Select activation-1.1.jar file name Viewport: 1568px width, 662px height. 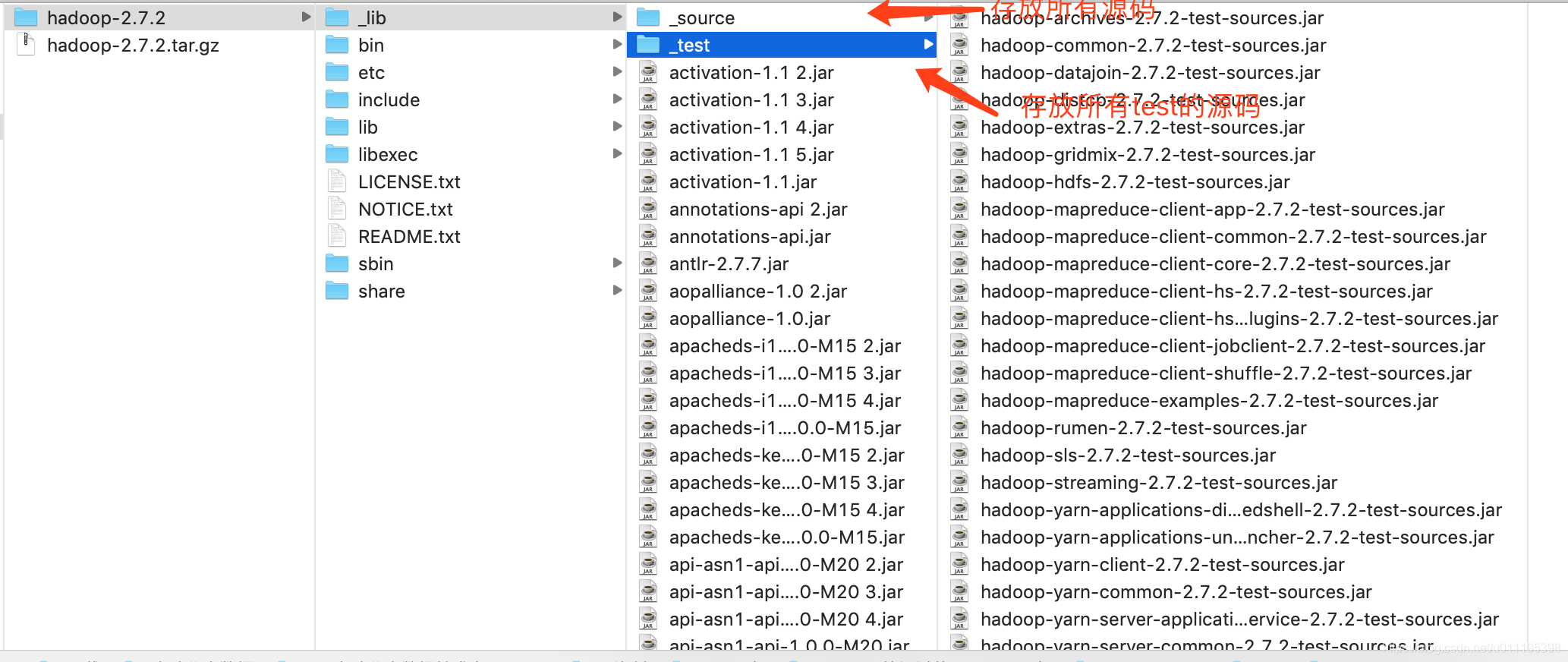(743, 181)
